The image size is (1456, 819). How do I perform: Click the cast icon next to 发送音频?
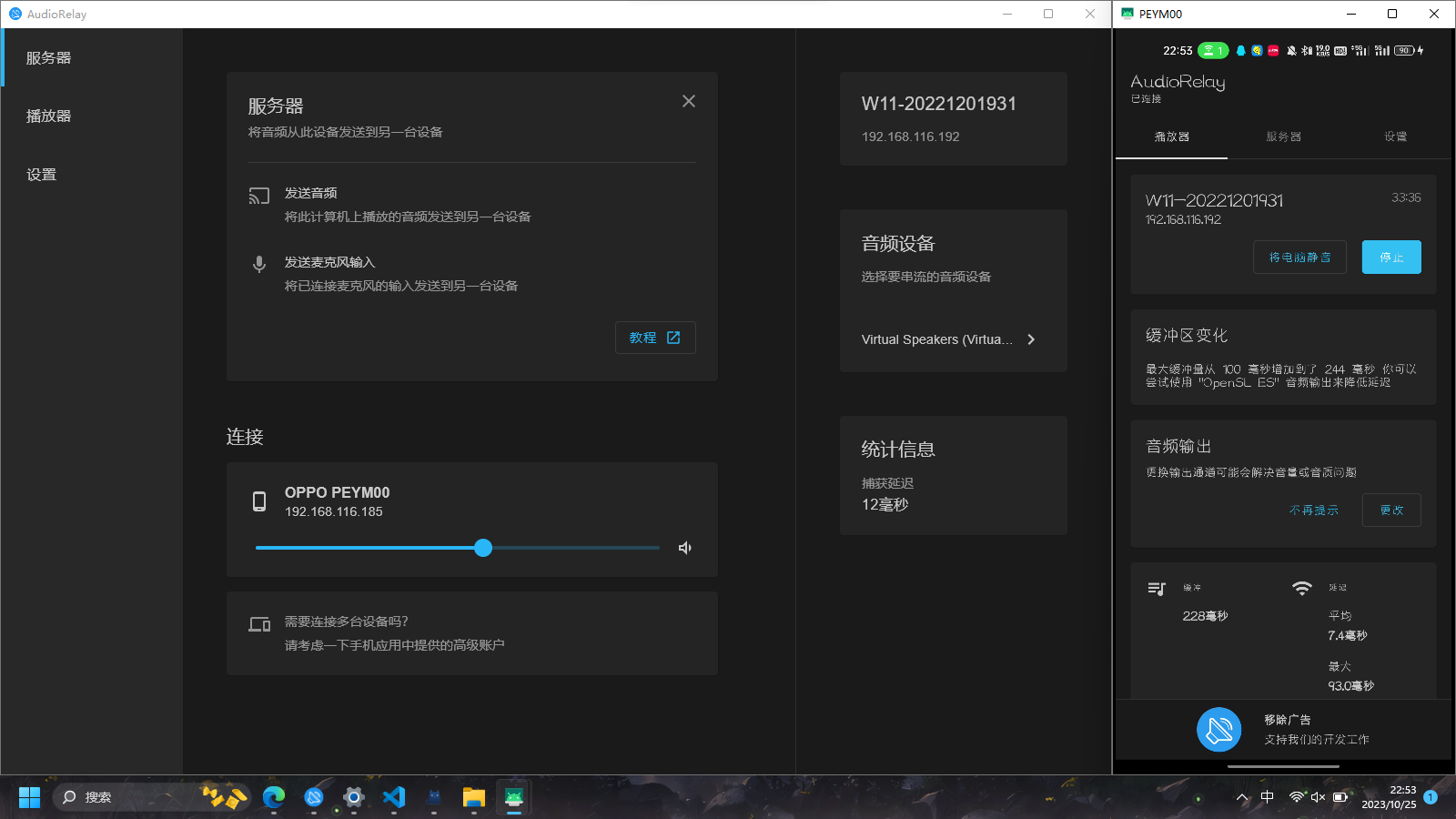(x=259, y=196)
